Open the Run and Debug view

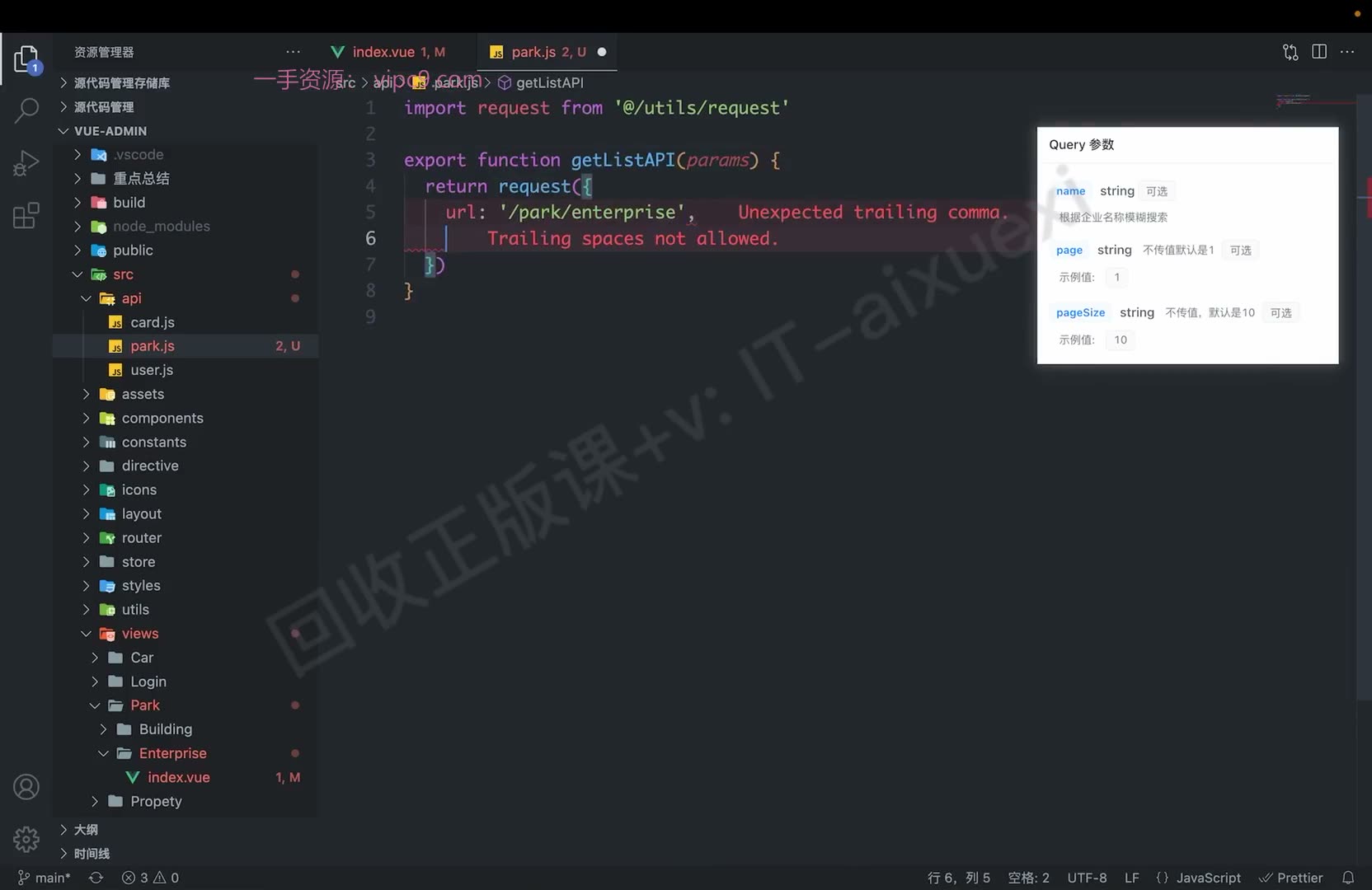click(26, 163)
